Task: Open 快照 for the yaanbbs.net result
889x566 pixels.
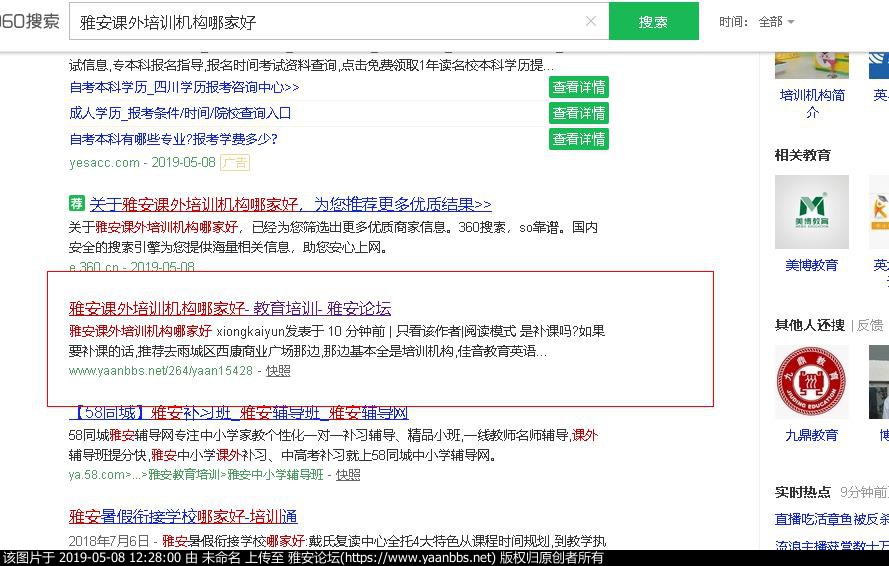Action: tap(278, 371)
